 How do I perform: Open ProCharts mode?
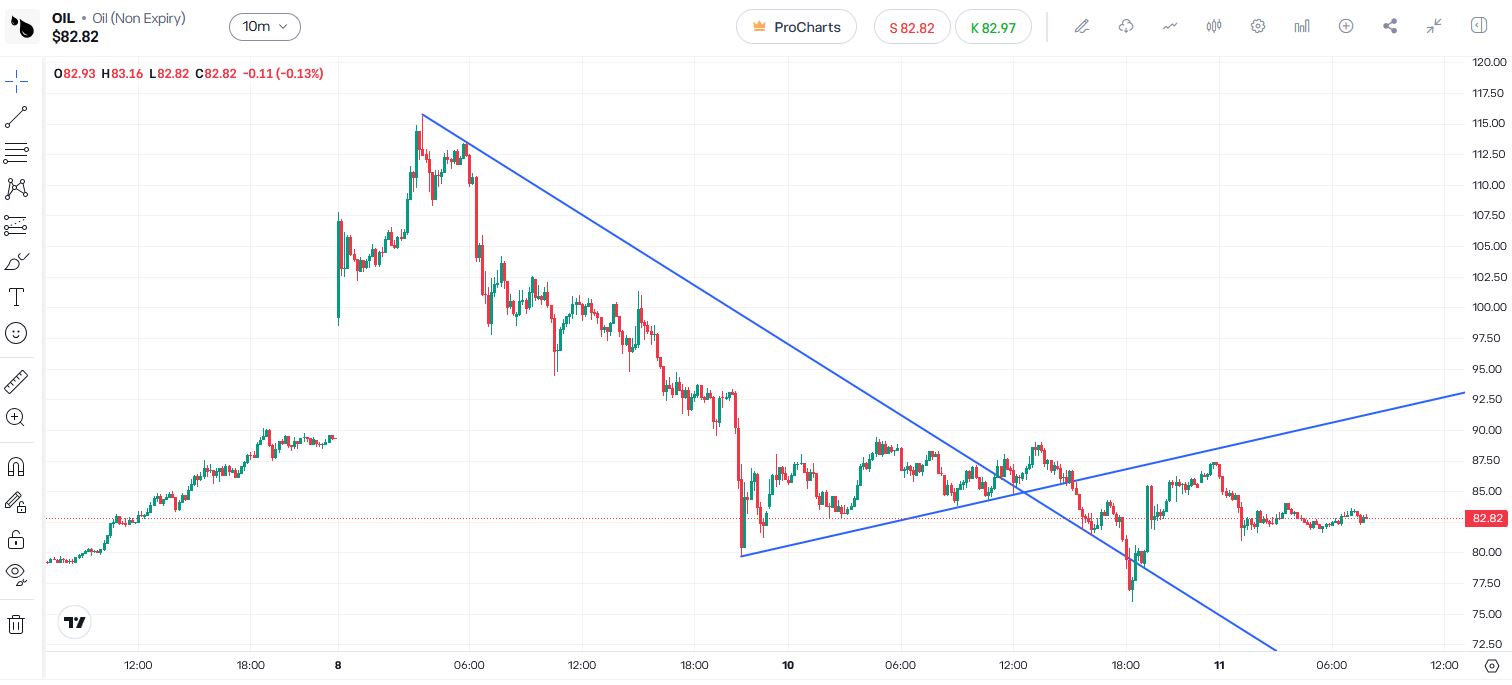(x=796, y=27)
